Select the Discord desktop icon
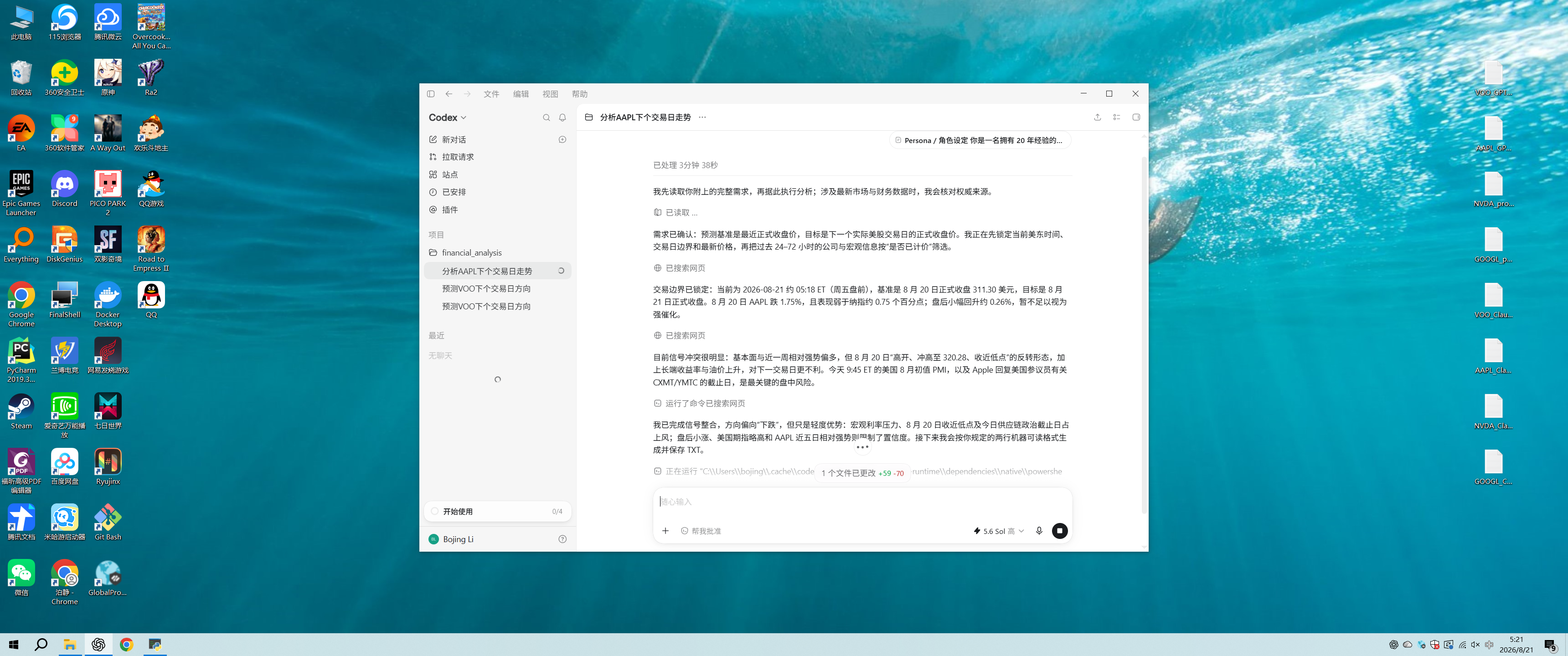This screenshot has height=656, width=1568. 65,189
